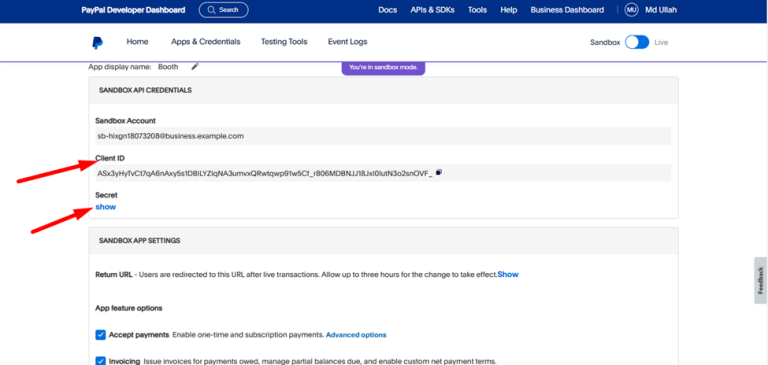768x365 pixels.
Task: Uncheck the Accept payments checkbox
Action: 100,335
